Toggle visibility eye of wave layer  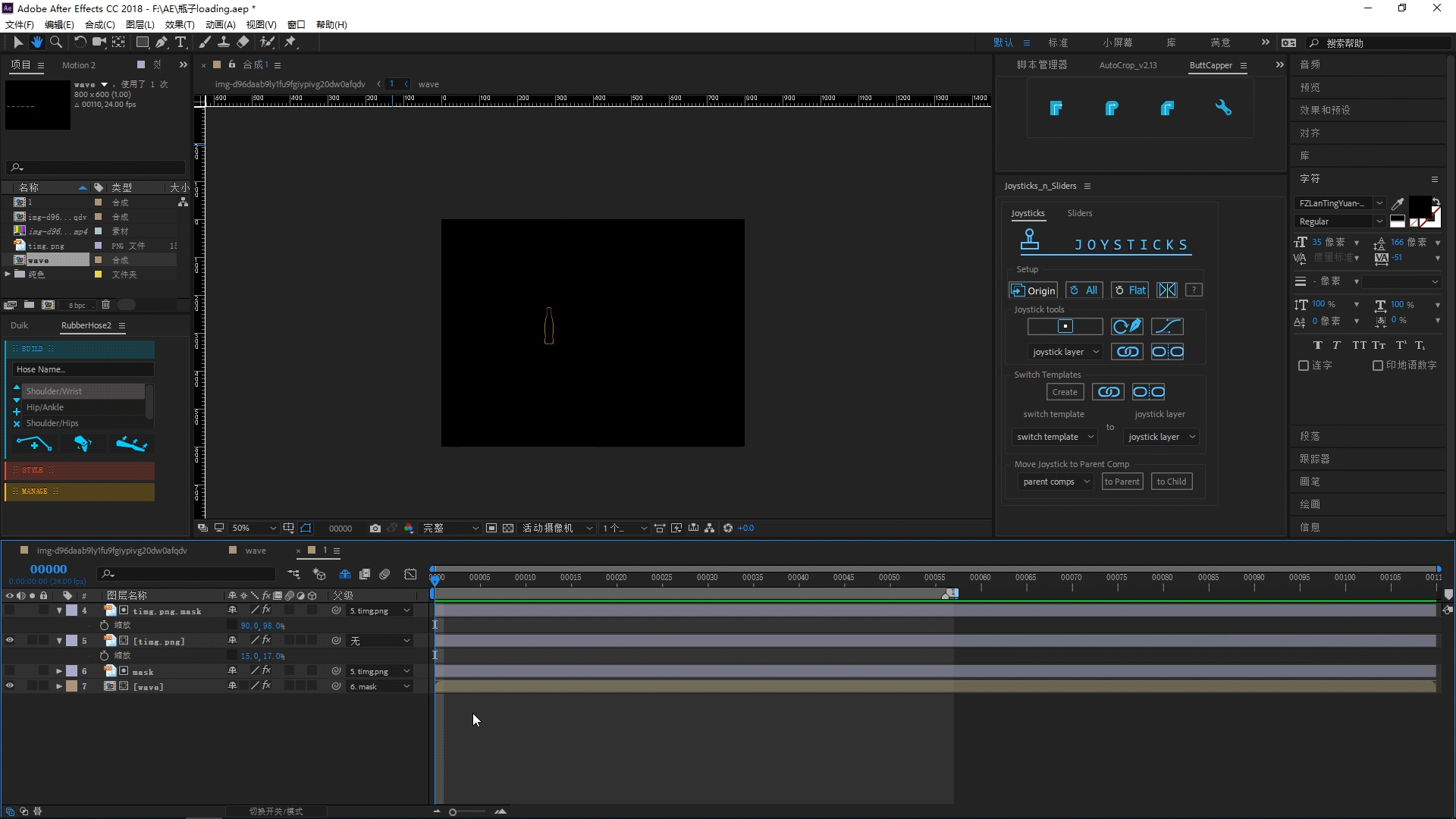tap(10, 686)
